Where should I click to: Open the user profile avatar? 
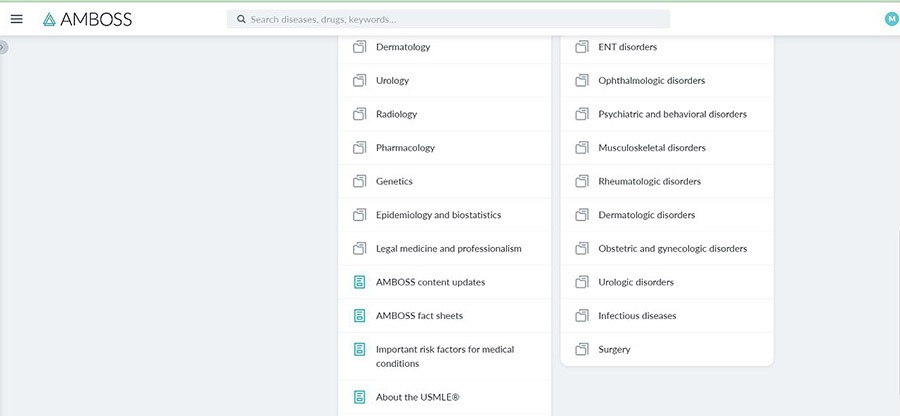891,19
